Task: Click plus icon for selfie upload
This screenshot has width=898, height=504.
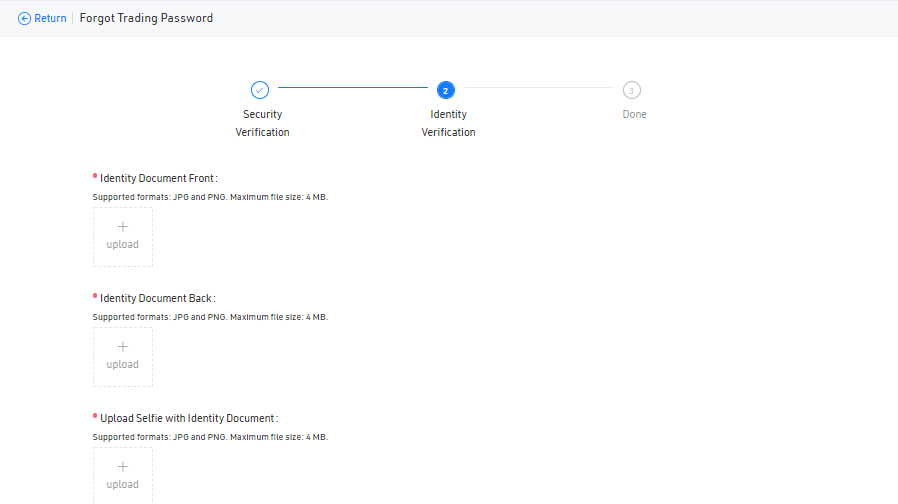Action: pyautogui.click(x=123, y=467)
